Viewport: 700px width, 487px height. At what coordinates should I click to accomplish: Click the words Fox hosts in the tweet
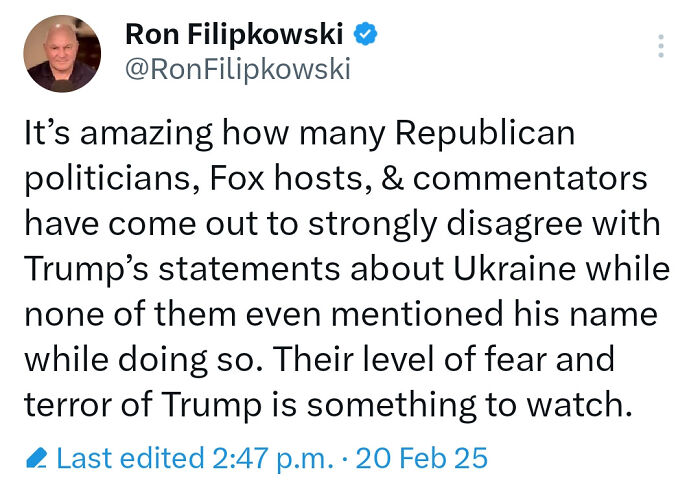(288, 178)
